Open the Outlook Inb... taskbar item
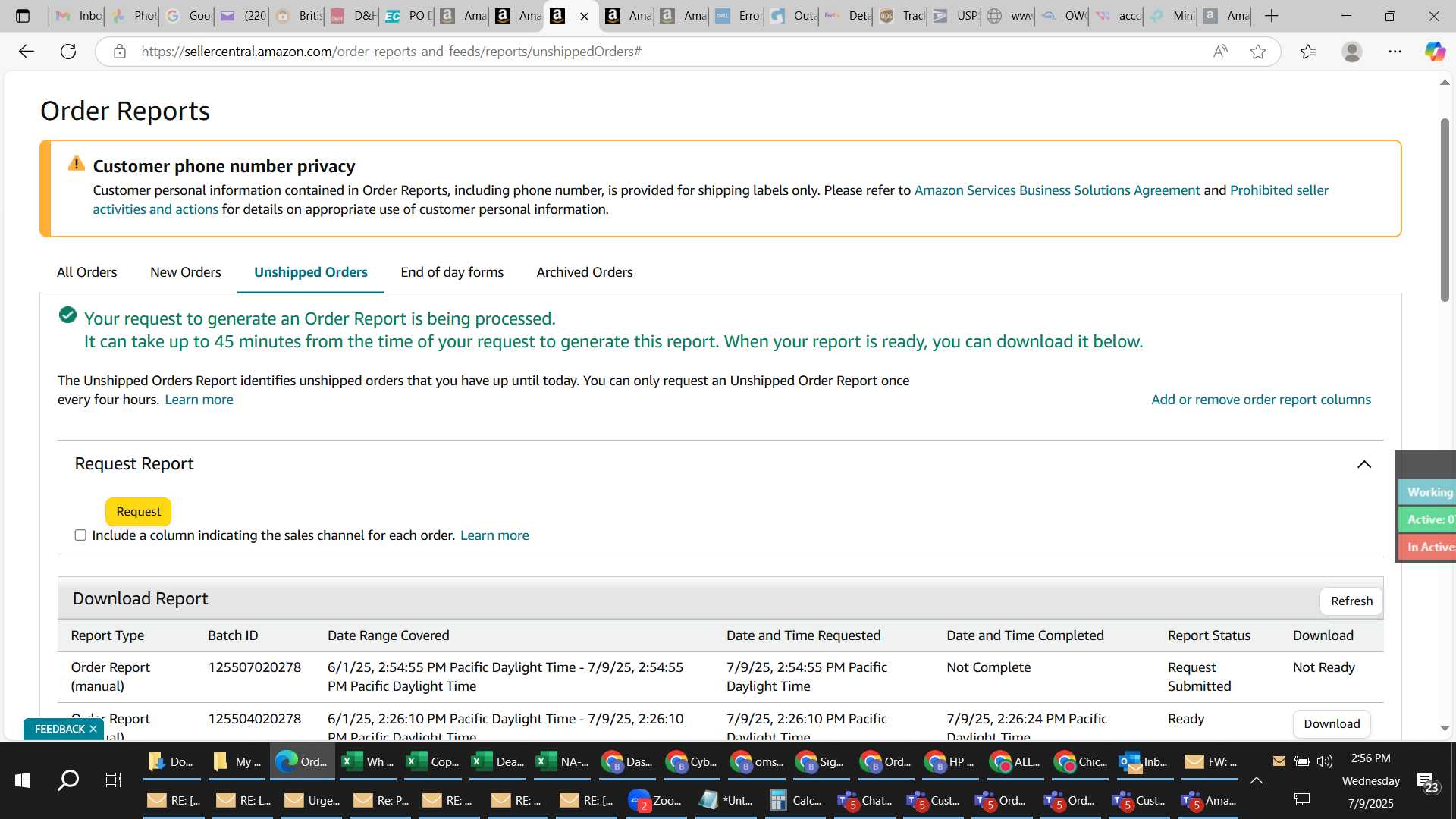This screenshot has height=819, width=1456. 1144,762
